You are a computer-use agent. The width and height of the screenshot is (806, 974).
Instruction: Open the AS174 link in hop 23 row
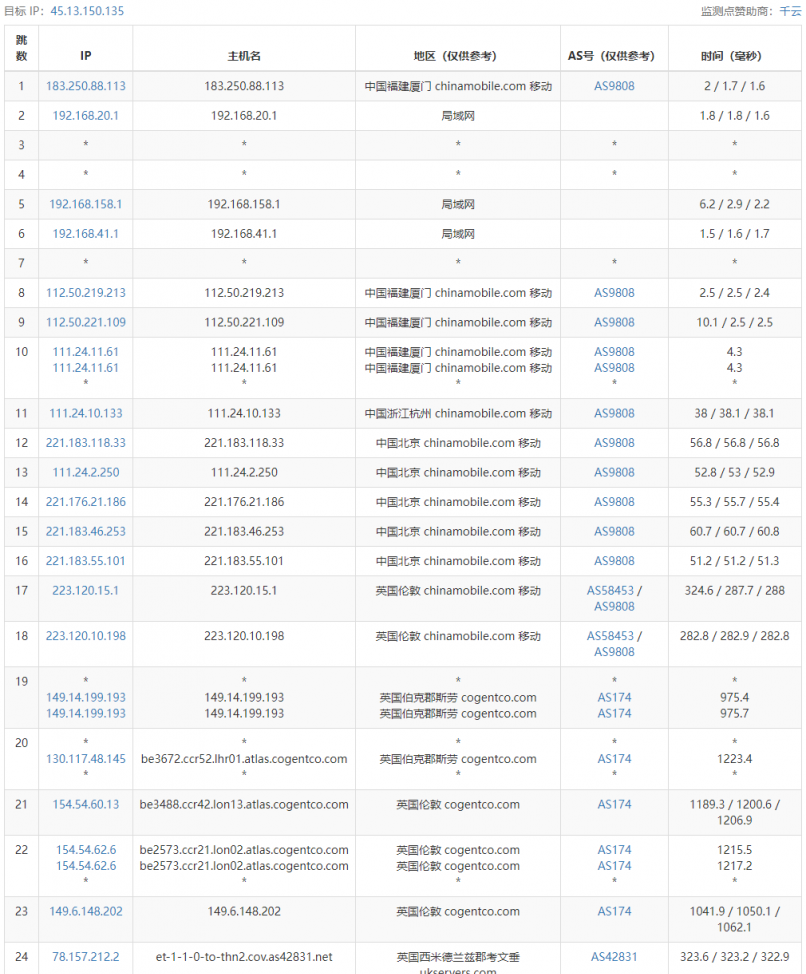pos(614,911)
